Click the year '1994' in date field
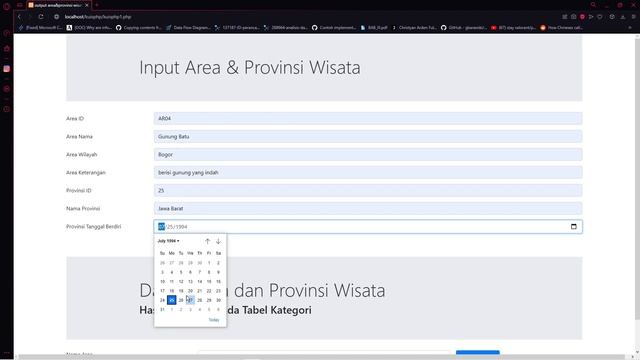 coord(182,227)
